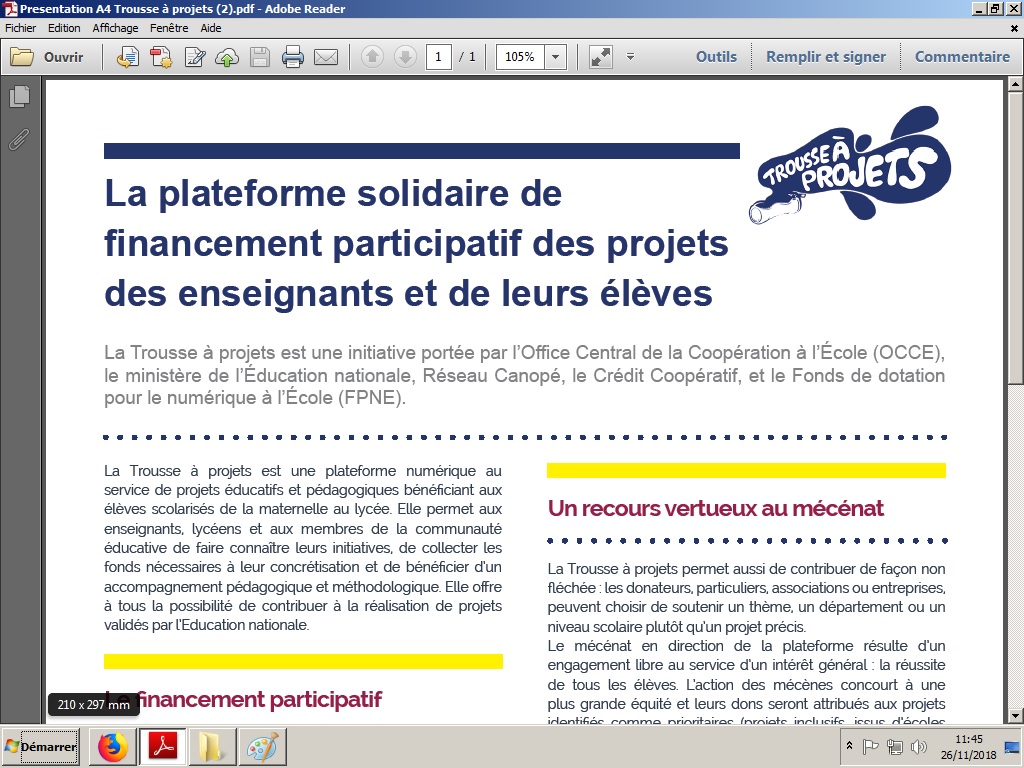The width and height of the screenshot is (1024, 768).
Task: Click the floppy disk save icon
Action: point(260,57)
